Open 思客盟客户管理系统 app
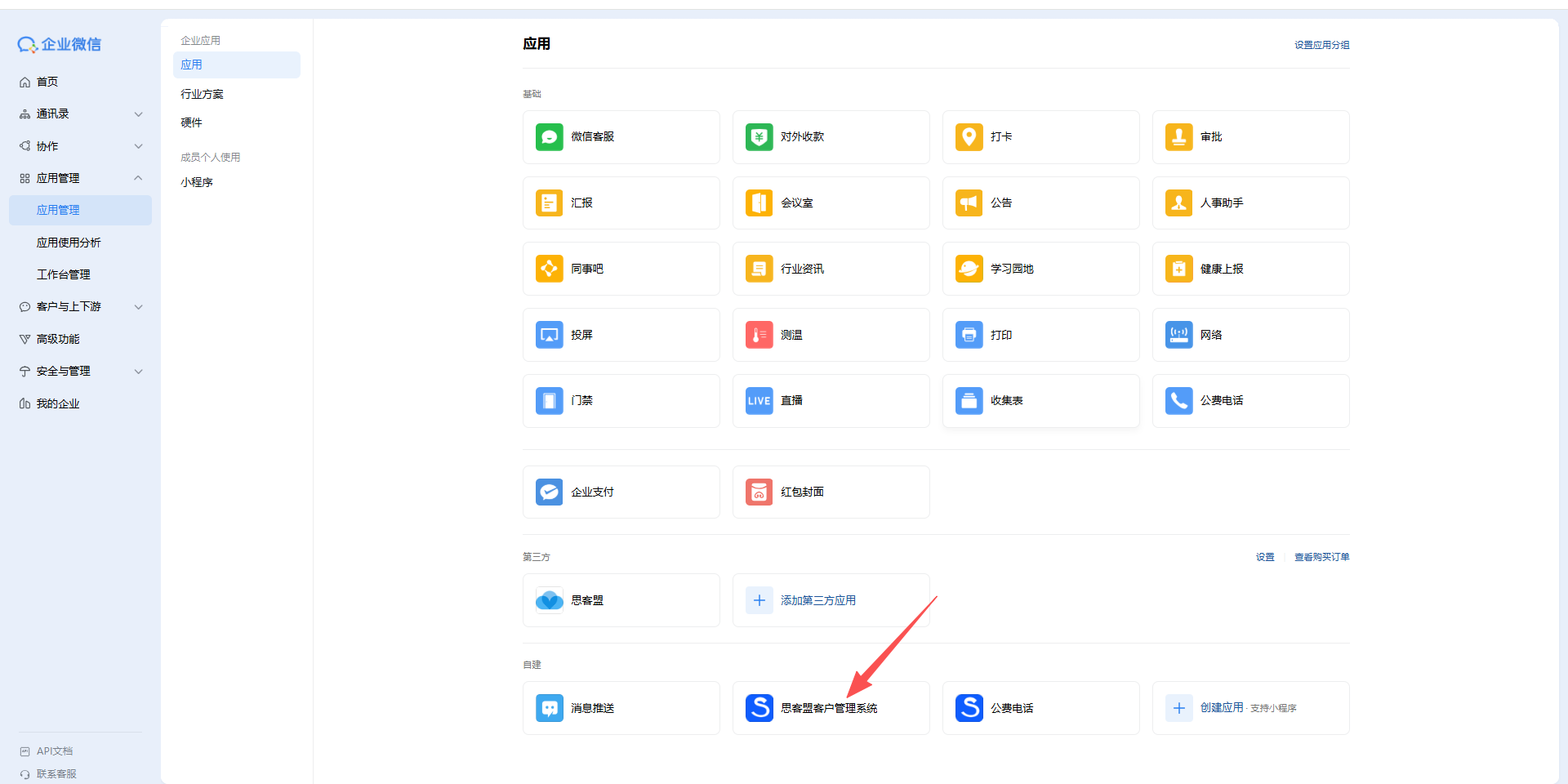The image size is (1568, 784). pyautogui.click(x=831, y=708)
